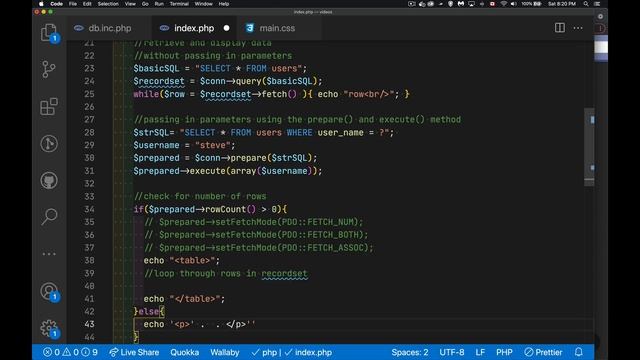Viewport: 640px width, 360px height.
Task: Open the Run menu
Action: [159, 4]
